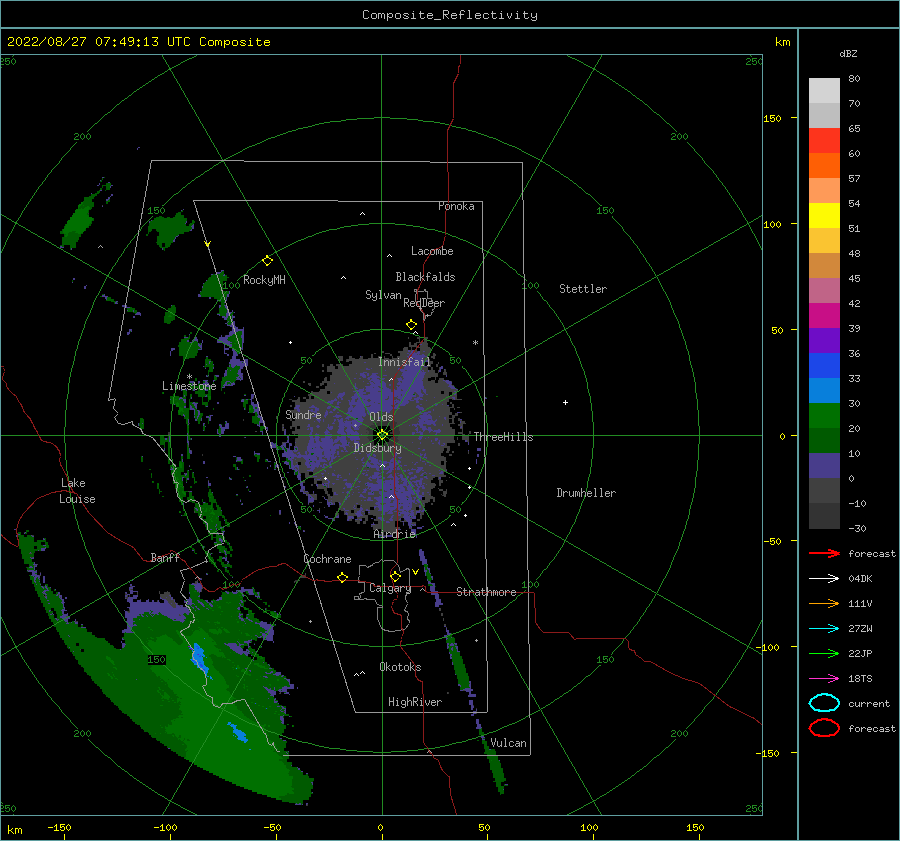900x841 pixels.
Task: Click the RedDeer city label
Action: click(424, 303)
